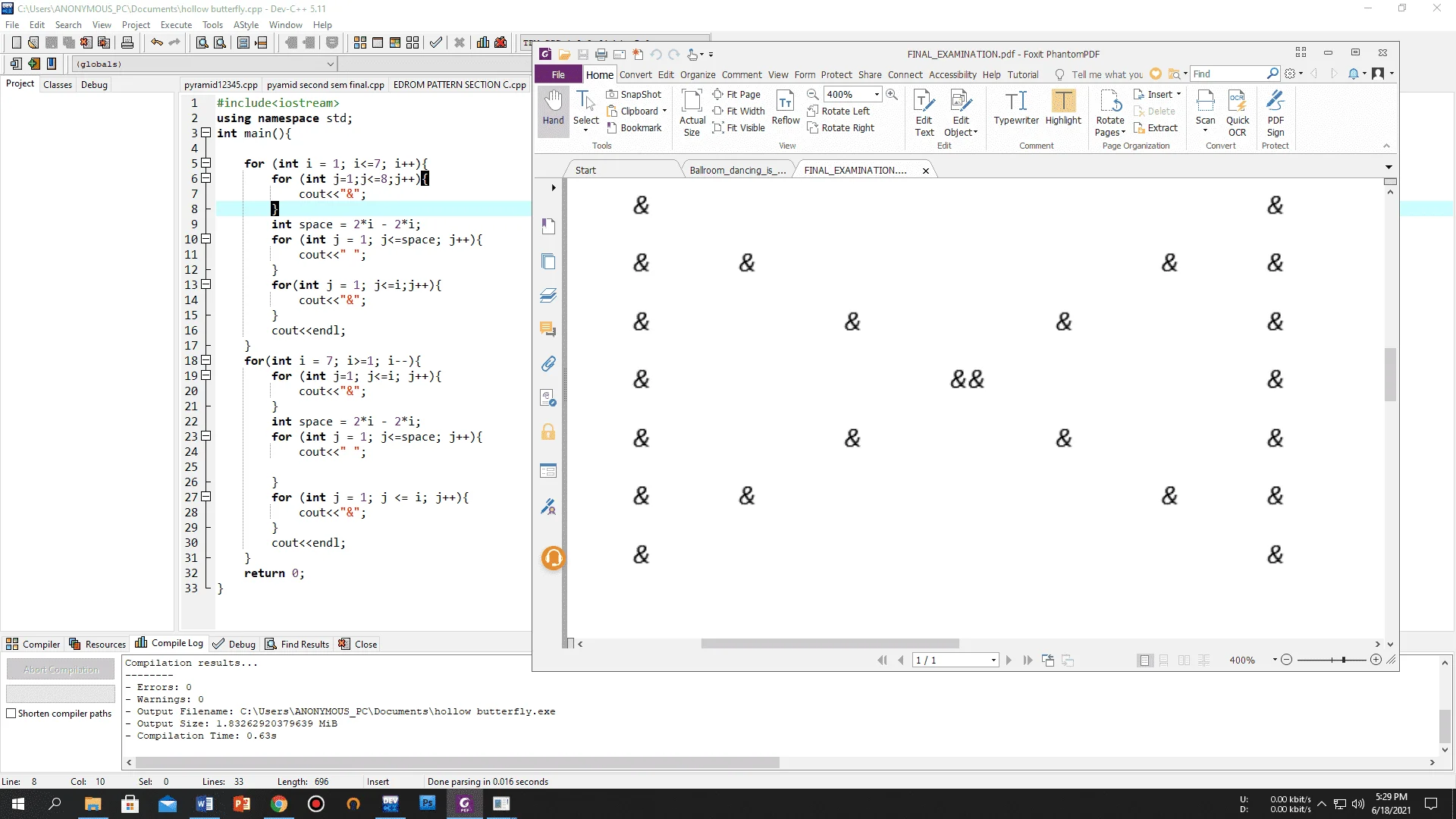Zoom in using the magnifier plus icon
1456x819 pixels.
point(892,94)
